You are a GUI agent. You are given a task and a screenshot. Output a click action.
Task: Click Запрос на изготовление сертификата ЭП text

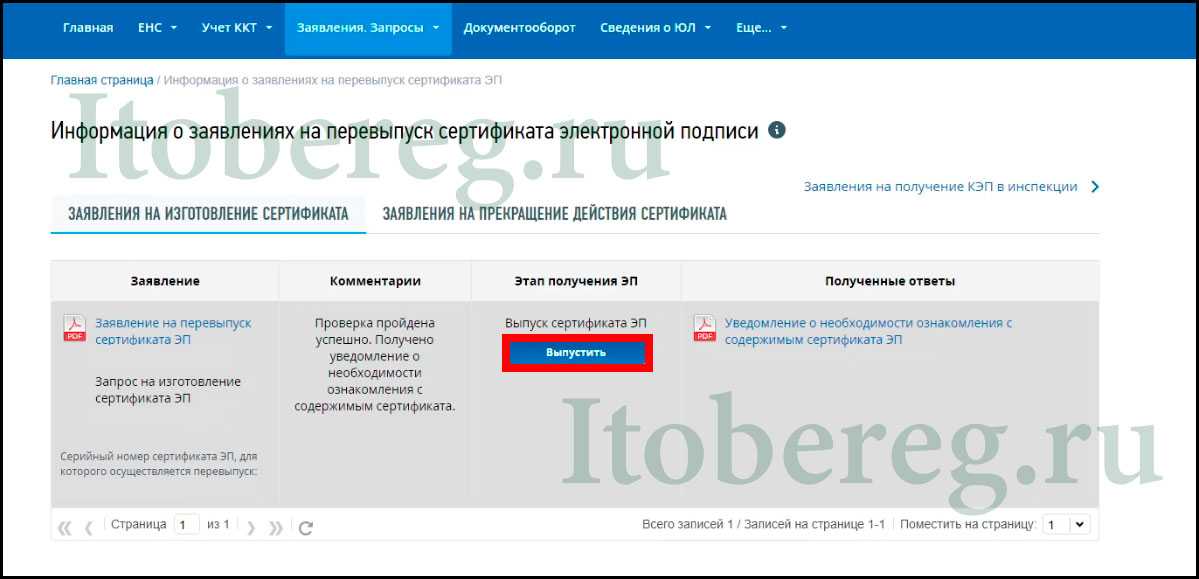[x=168, y=389]
